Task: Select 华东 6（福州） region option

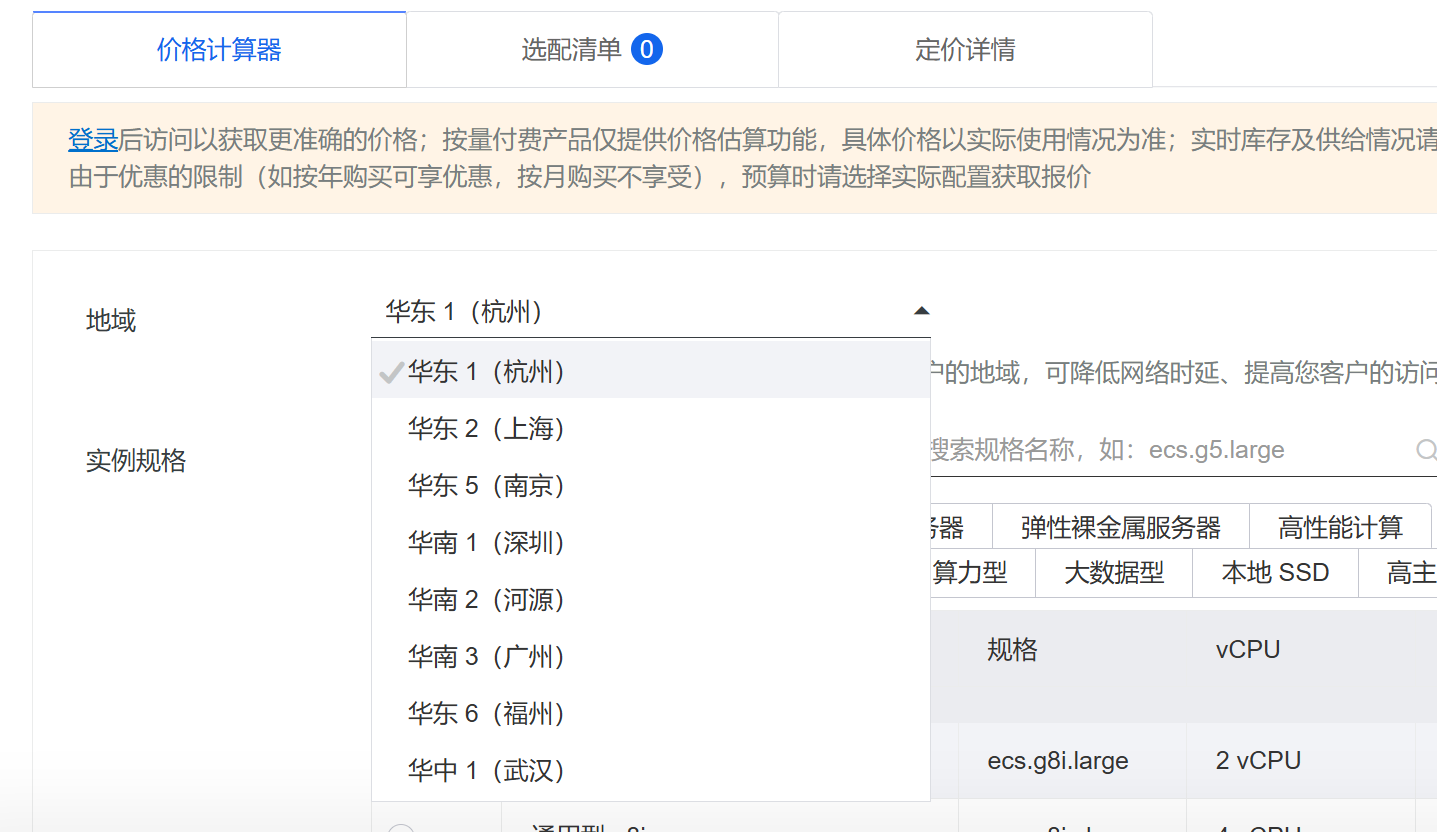Action: tap(651, 714)
